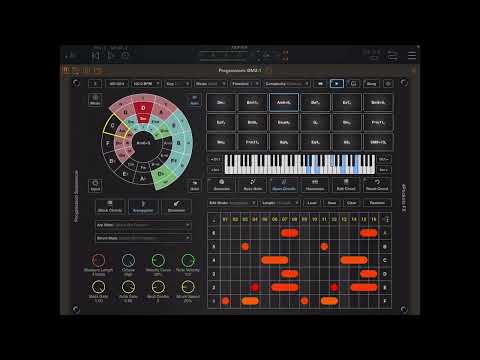Click the Clear pattern button
The height and width of the screenshot is (360, 480).
click(352, 203)
